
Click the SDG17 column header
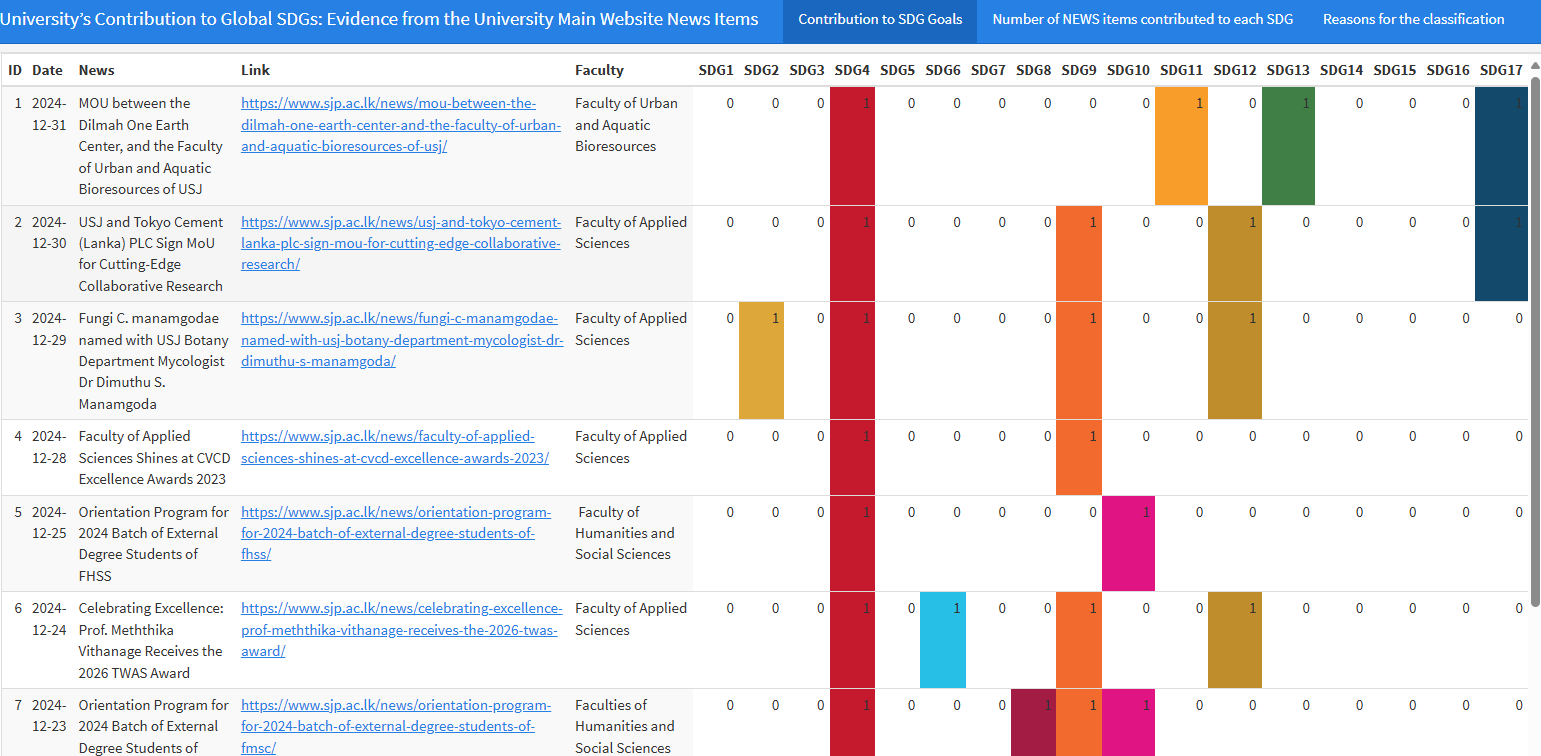pos(1501,70)
